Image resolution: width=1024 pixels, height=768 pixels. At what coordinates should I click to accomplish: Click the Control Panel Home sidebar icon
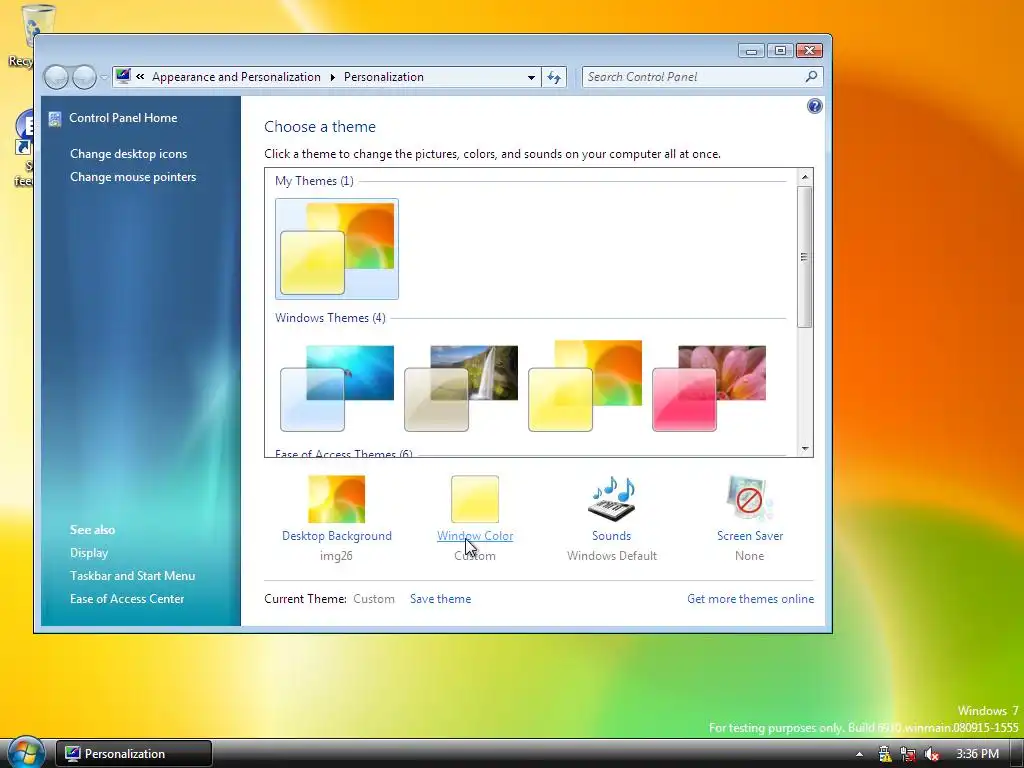55,118
